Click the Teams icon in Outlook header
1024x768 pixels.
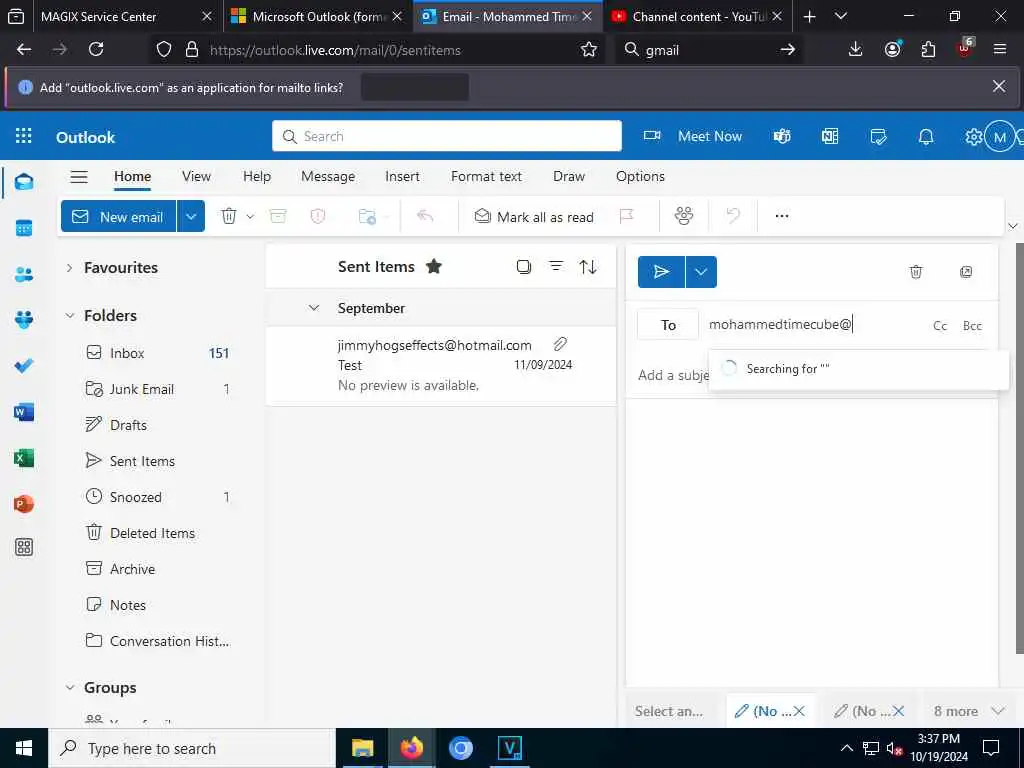click(x=782, y=136)
